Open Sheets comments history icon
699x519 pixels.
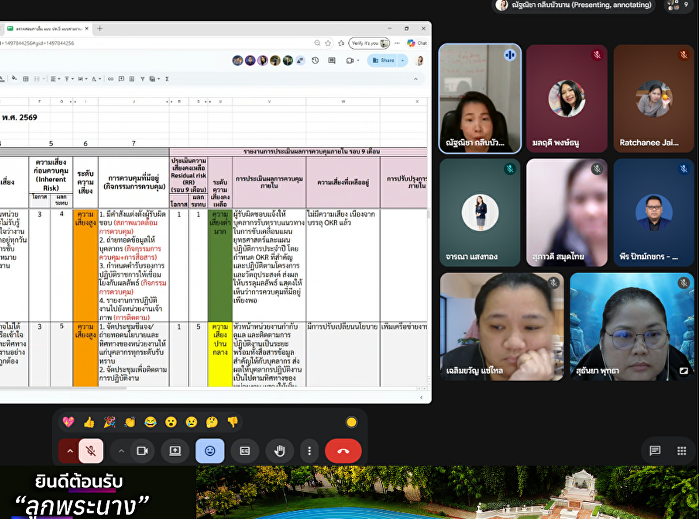[x=332, y=60]
